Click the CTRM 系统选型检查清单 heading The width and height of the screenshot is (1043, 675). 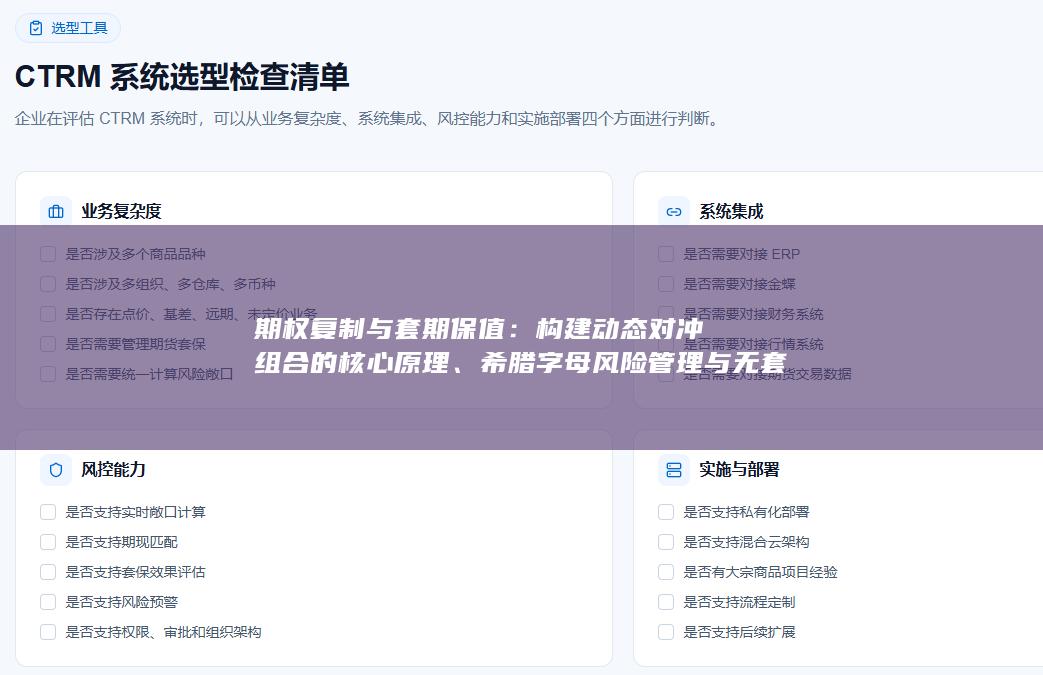pyautogui.click(x=182, y=76)
